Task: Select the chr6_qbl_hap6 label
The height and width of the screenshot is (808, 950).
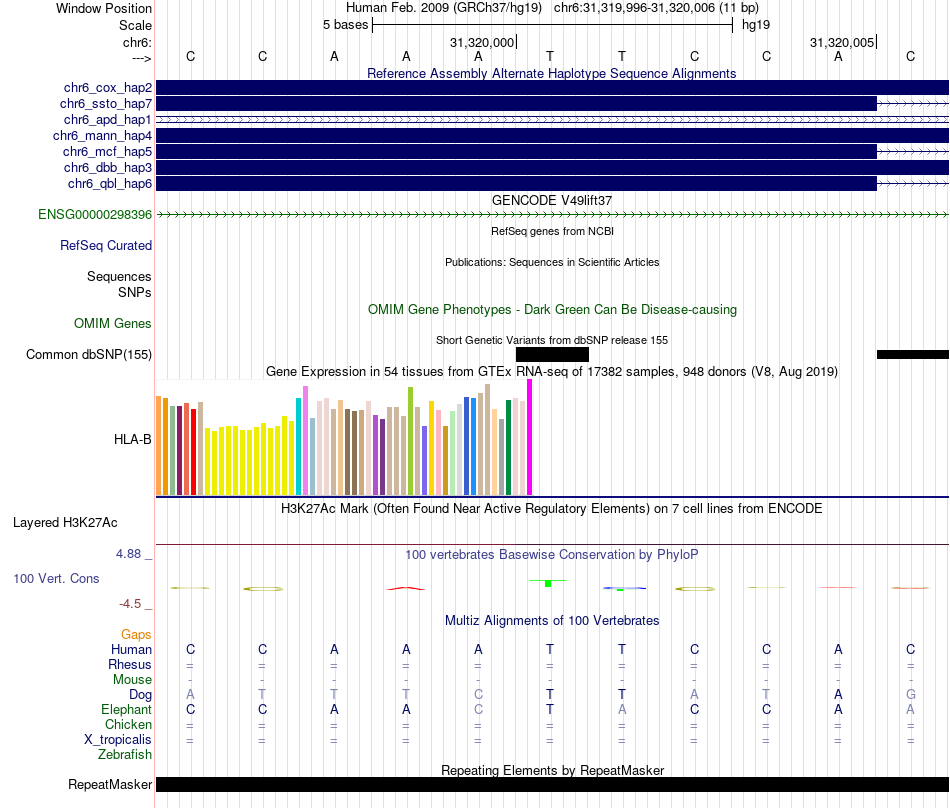Action: click(x=110, y=184)
